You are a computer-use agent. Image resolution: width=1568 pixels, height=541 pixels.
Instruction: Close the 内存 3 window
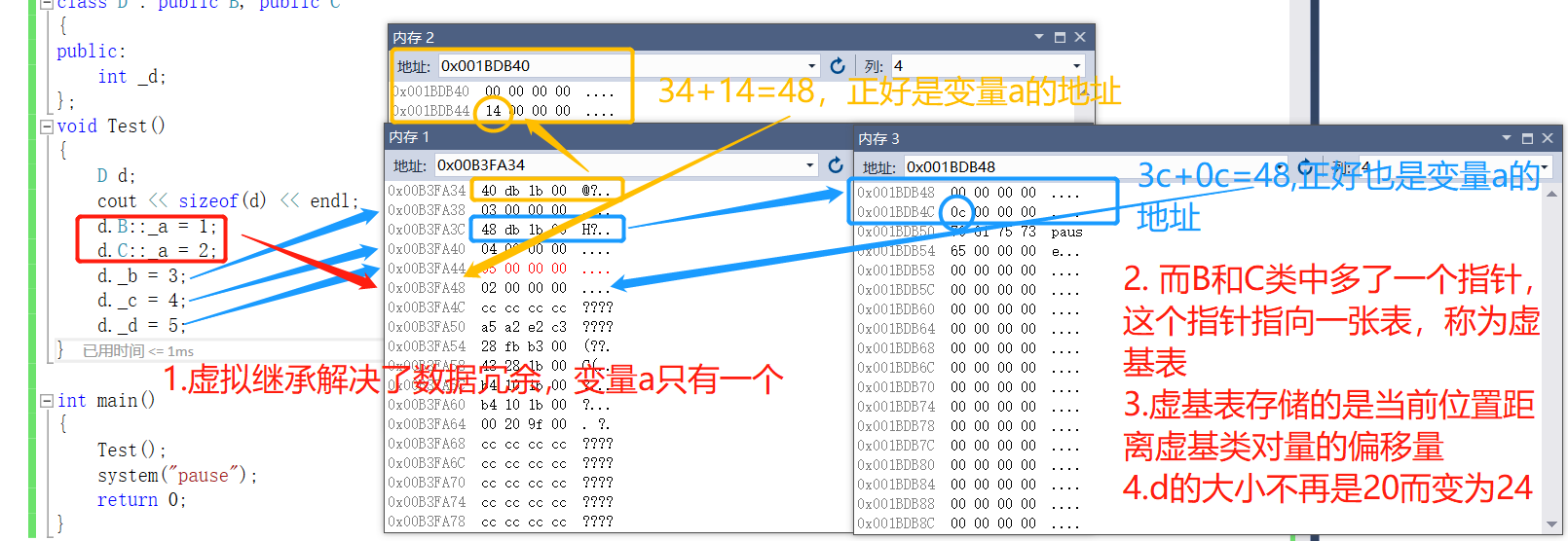(x=1547, y=138)
